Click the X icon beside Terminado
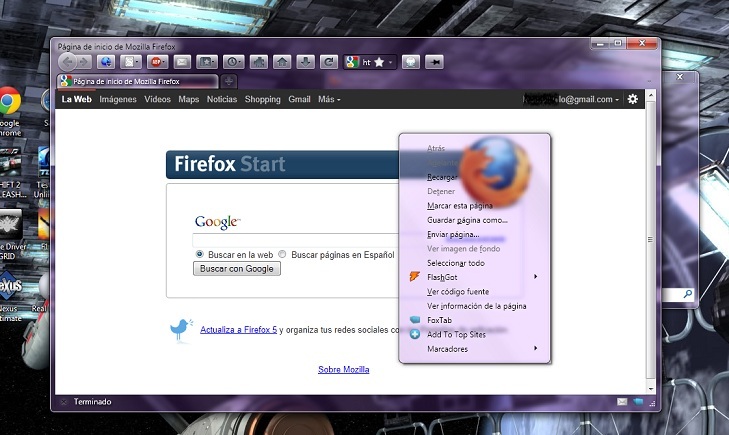The height and width of the screenshot is (435, 729). (64, 402)
